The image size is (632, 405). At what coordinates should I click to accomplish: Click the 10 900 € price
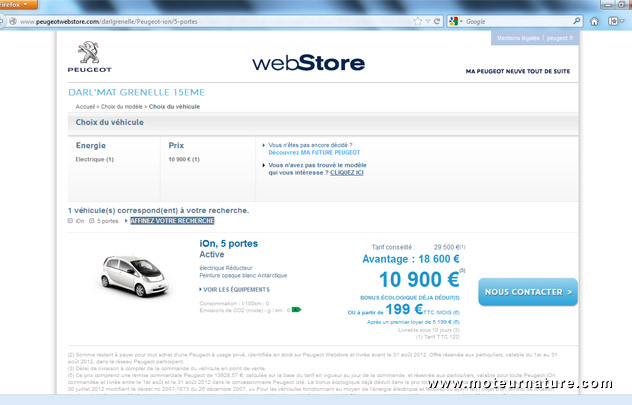419,280
